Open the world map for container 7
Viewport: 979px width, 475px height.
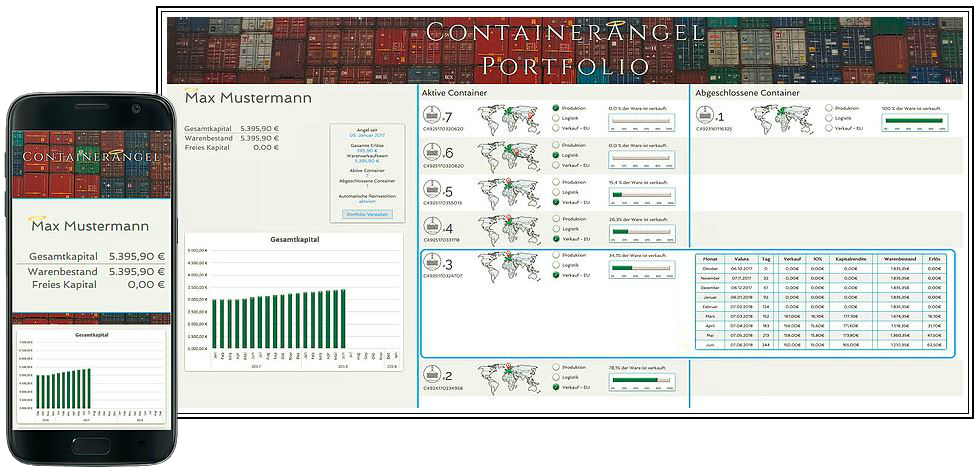tap(510, 117)
